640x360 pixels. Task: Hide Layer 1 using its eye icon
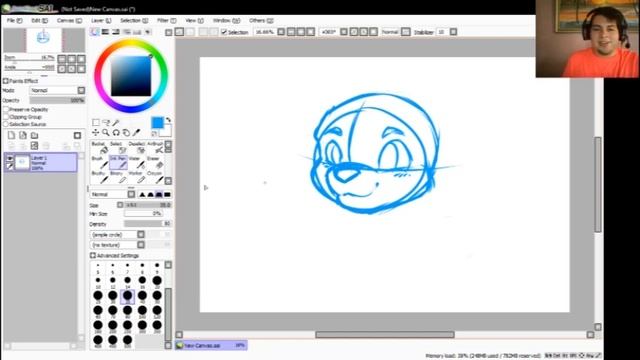pyautogui.click(x=10, y=158)
